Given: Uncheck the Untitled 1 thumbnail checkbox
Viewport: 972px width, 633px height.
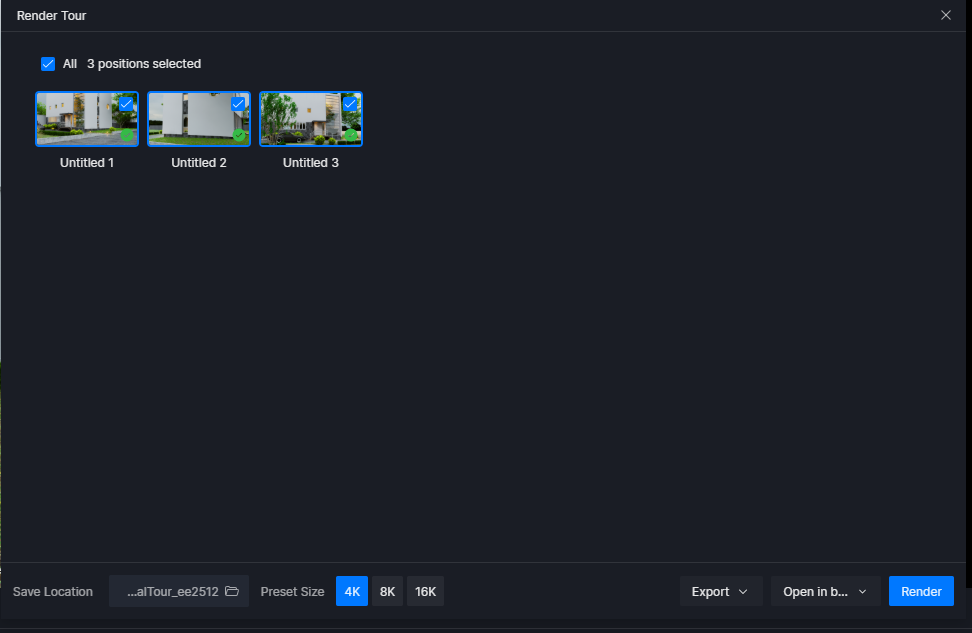Looking at the screenshot, I should [x=126, y=104].
